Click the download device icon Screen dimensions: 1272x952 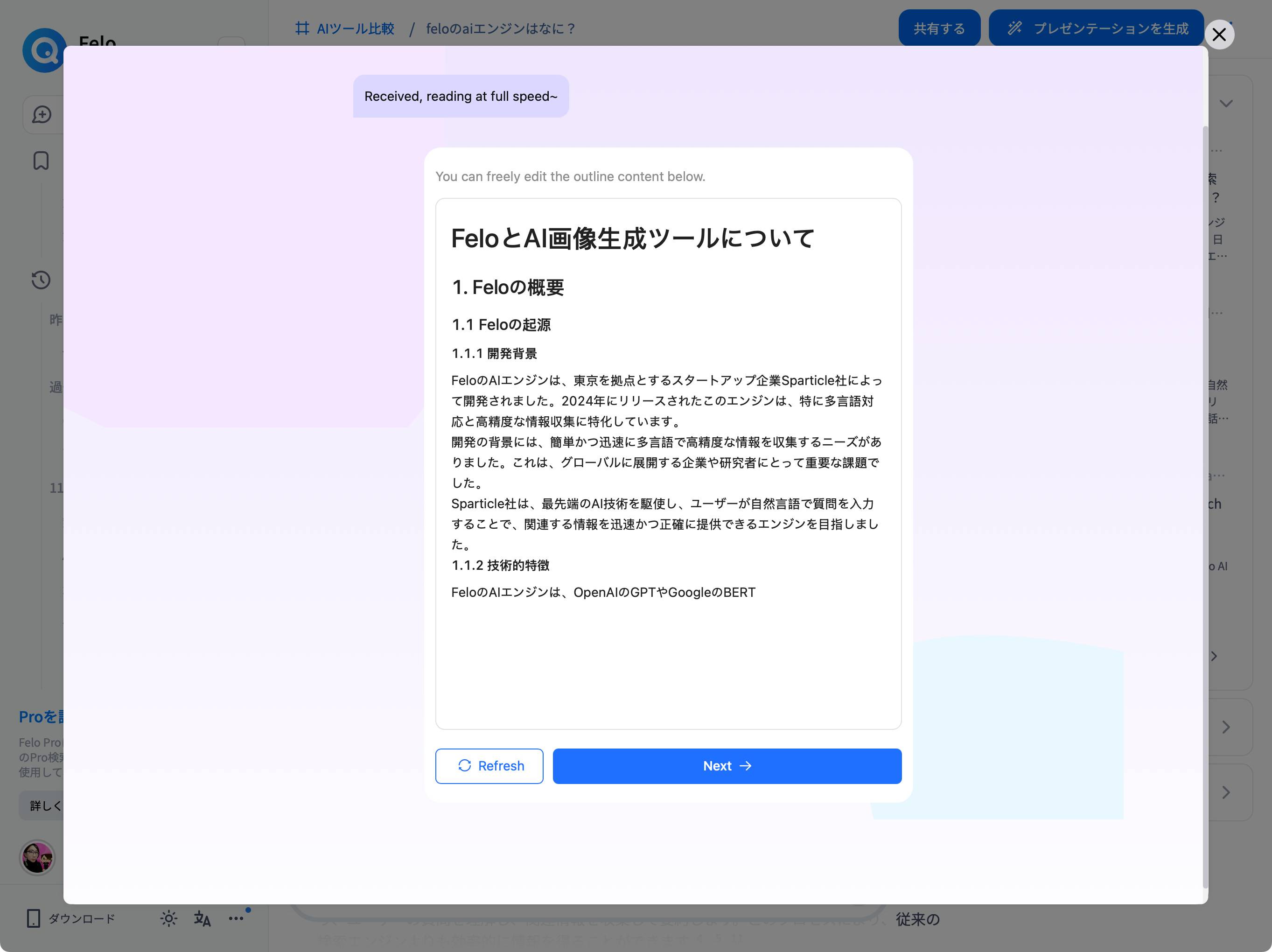coord(34,918)
